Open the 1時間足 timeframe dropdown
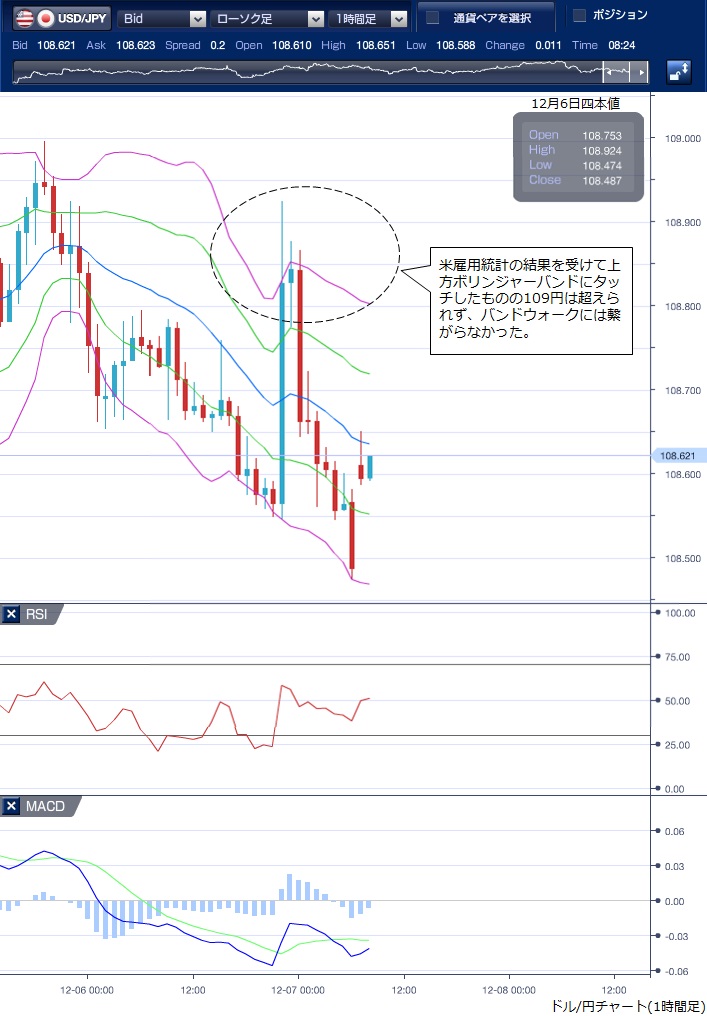Image resolution: width=707 pixels, height=1016 pixels. tap(369, 18)
